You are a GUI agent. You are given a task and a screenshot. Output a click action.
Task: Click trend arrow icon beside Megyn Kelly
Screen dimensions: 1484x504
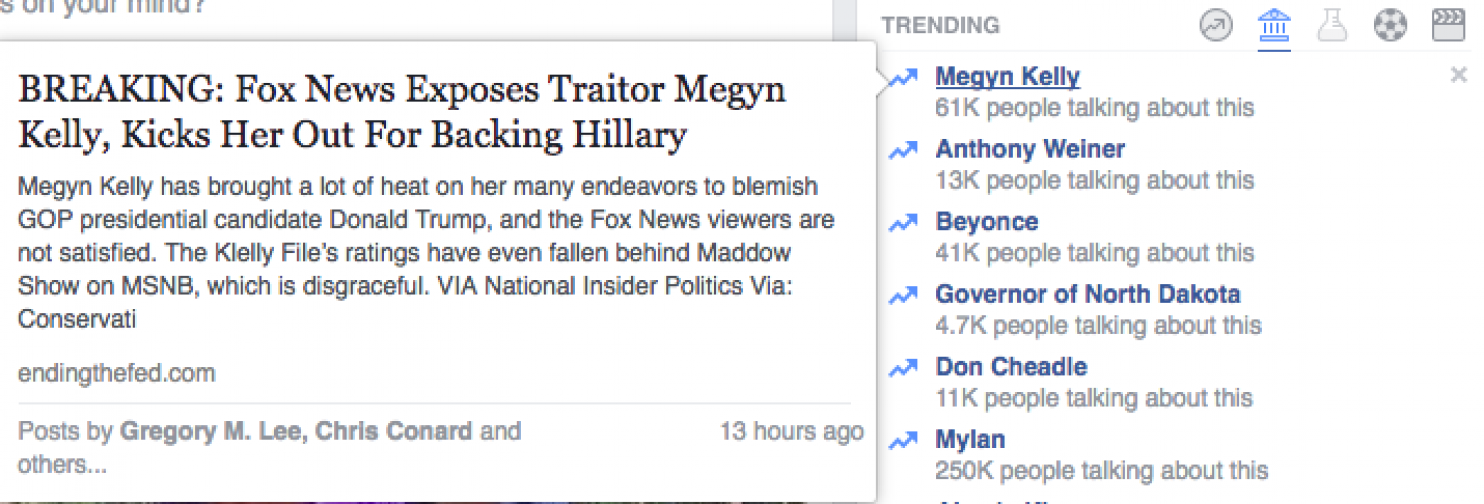click(x=903, y=78)
